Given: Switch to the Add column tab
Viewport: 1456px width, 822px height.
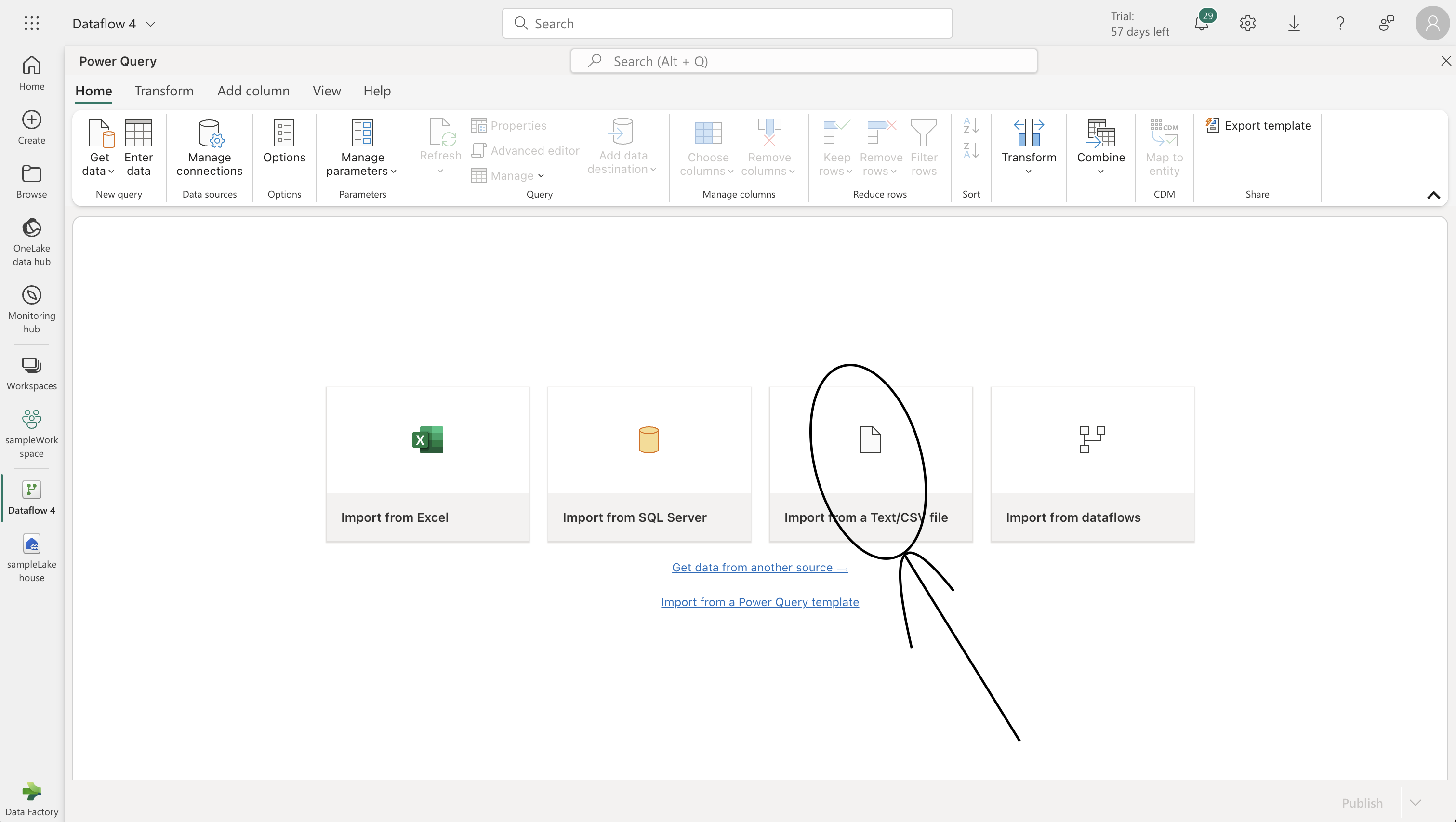Looking at the screenshot, I should [x=253, y=91].
